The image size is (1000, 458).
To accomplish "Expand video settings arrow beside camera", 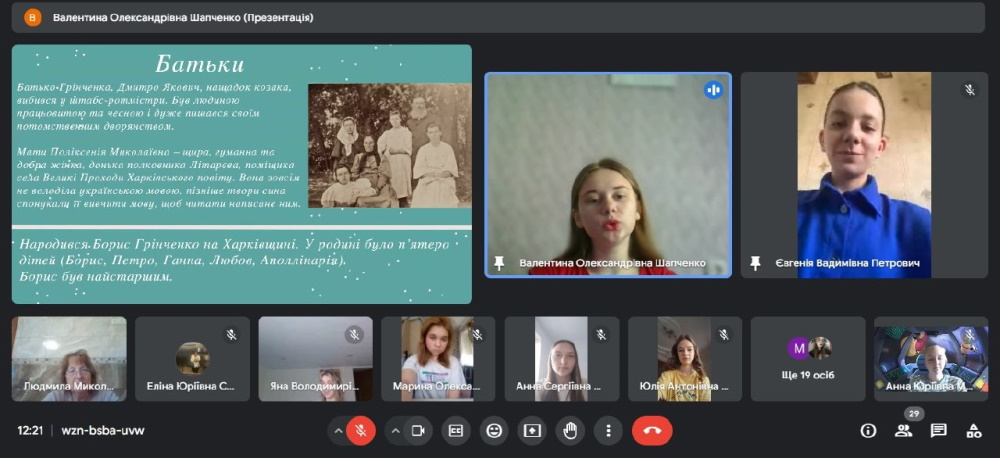I will [396, 430].
